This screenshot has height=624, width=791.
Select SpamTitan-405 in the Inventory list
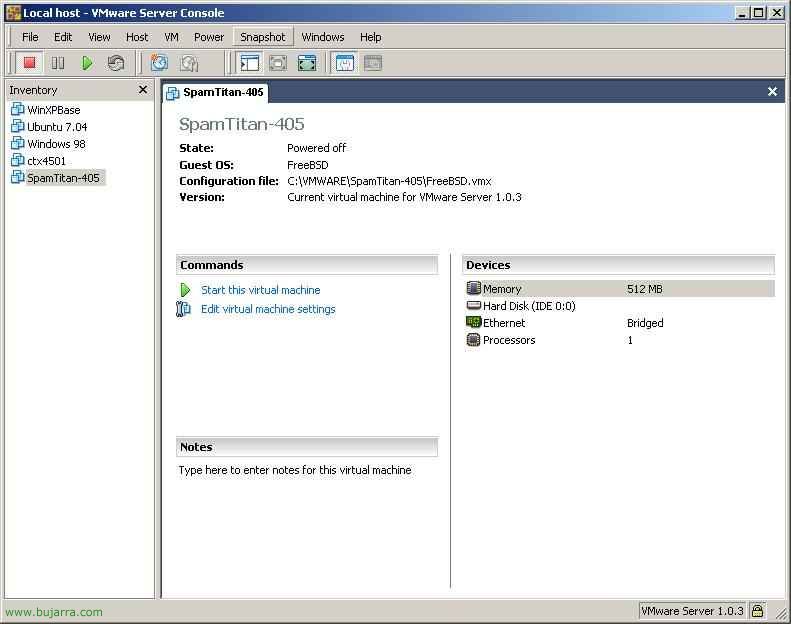64,178
